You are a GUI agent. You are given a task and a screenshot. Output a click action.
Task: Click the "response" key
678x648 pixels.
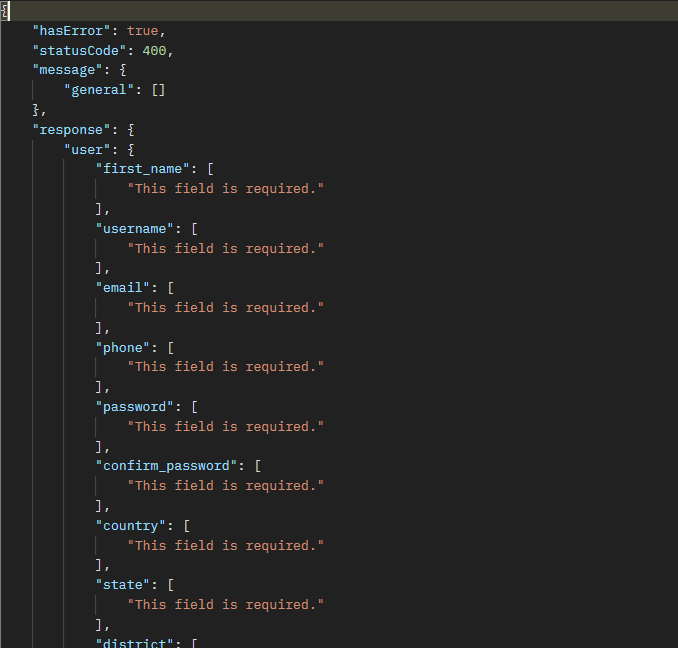[x=71, y=130]
